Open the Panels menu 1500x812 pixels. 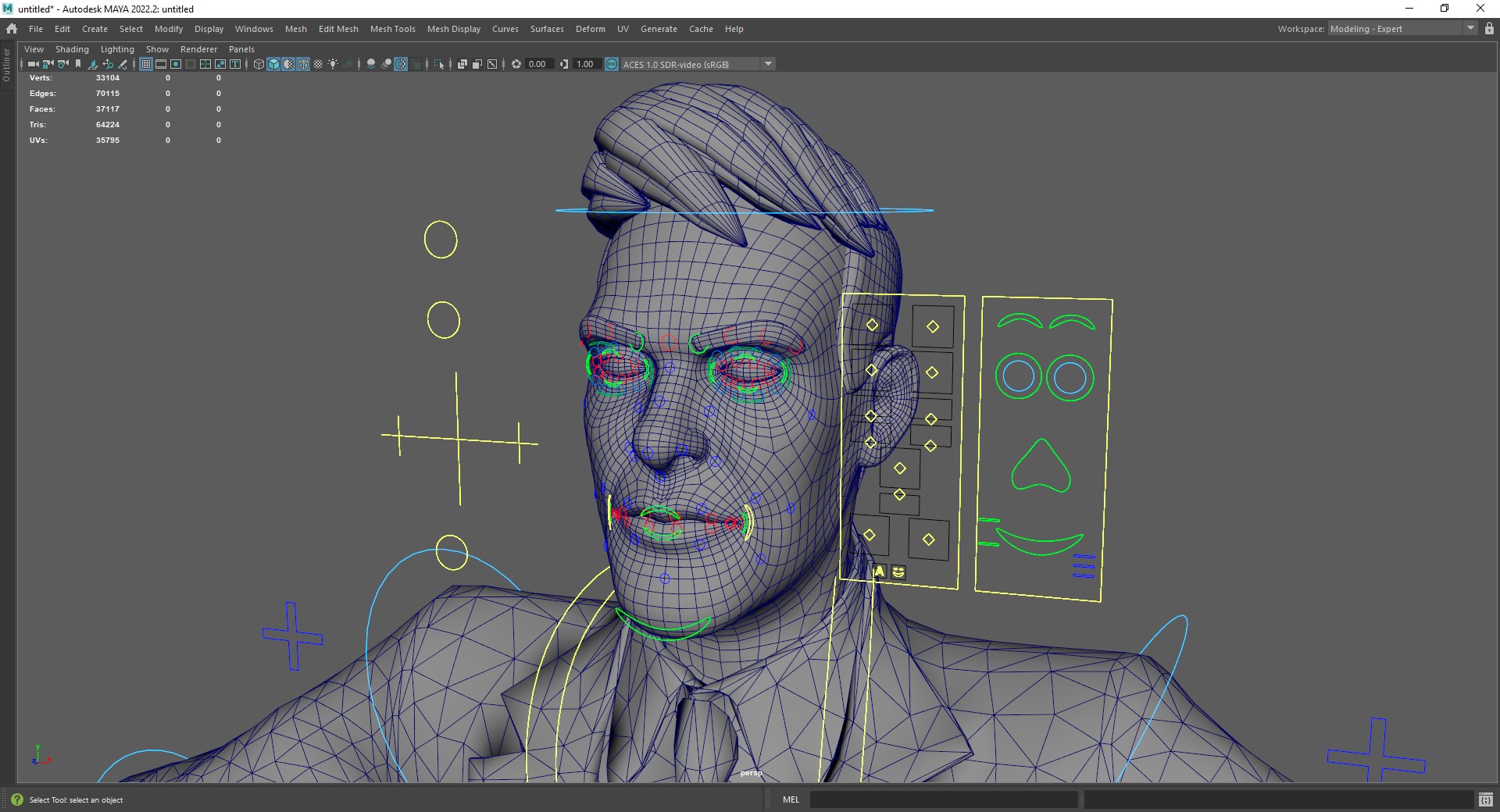pyautogui.click(x=241, y=49)
